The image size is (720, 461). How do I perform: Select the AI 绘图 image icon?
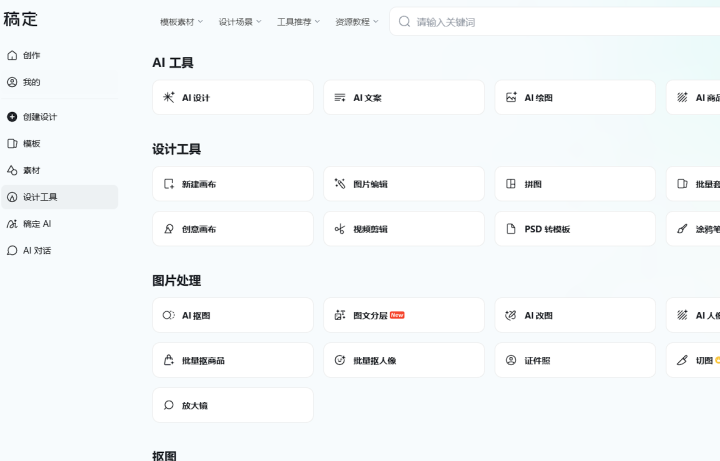511,98
